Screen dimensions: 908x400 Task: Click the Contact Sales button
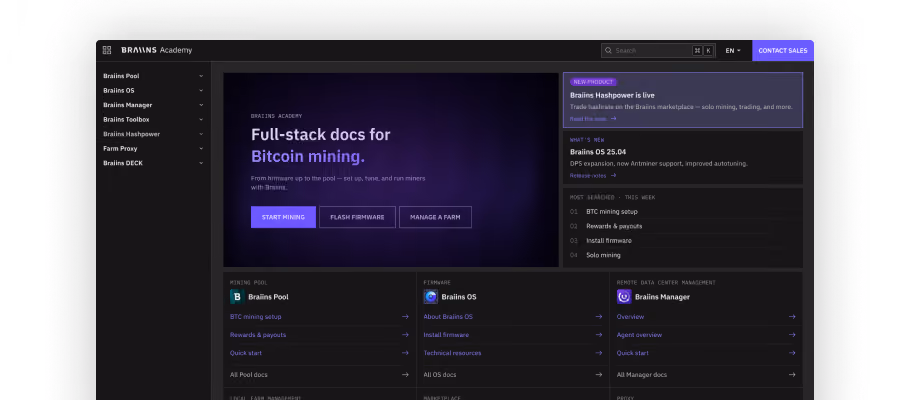click(783, 50)
